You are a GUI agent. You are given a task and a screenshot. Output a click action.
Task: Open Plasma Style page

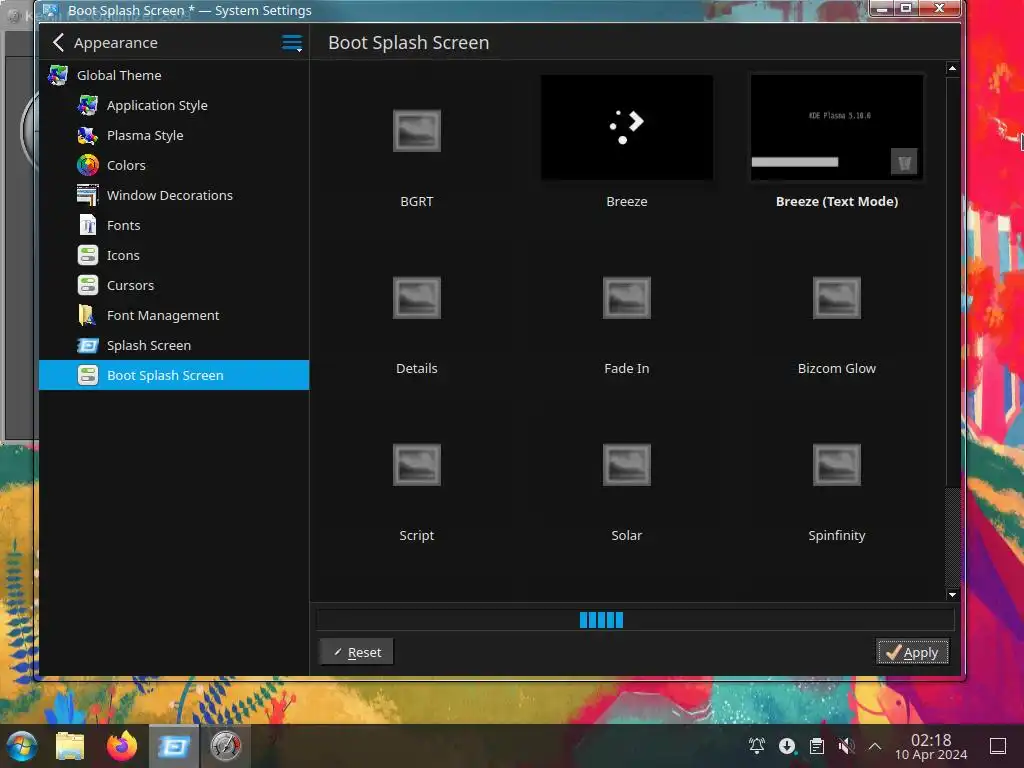coord(145,135)
